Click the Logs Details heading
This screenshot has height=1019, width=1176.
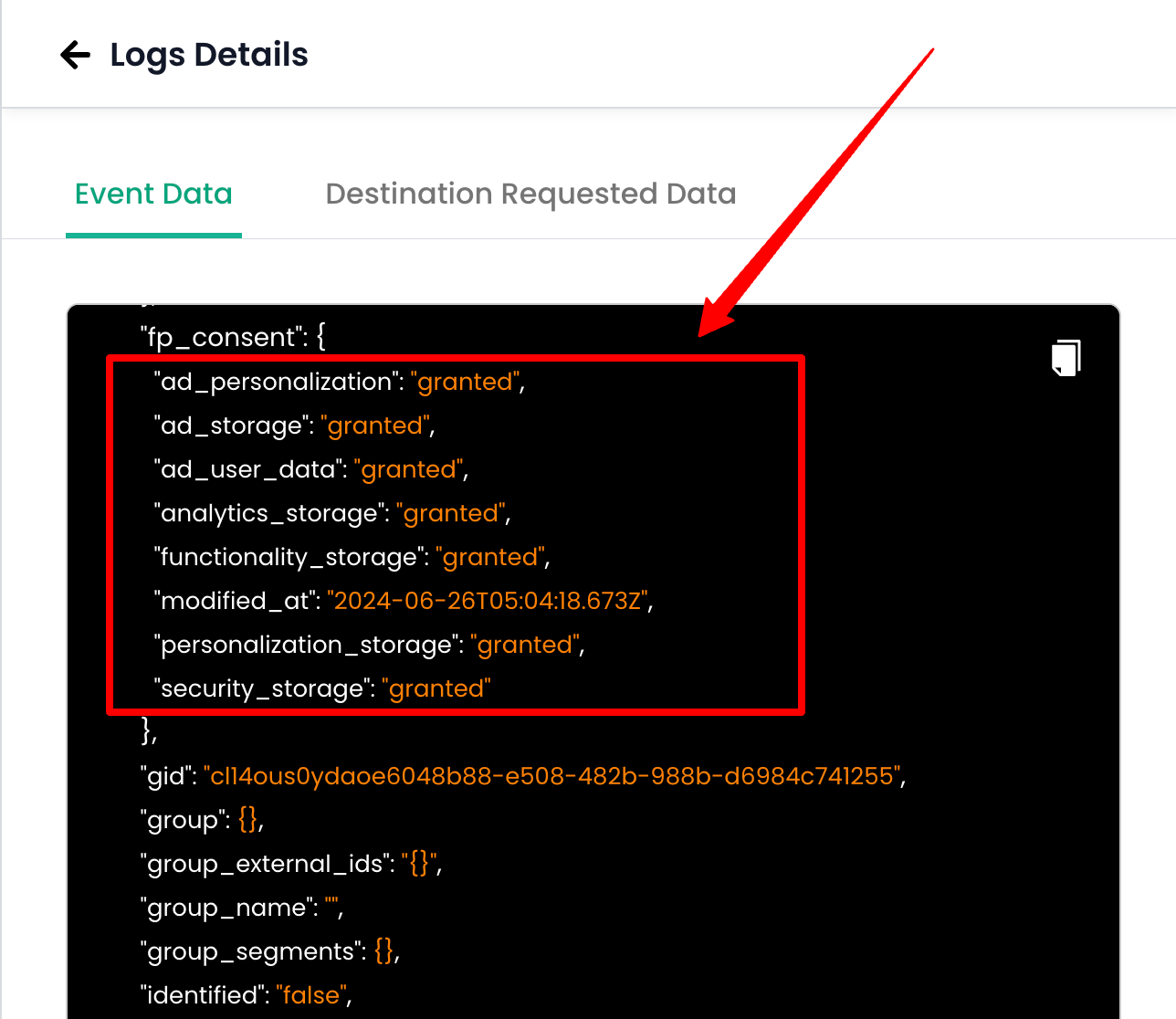pos(208,55)
